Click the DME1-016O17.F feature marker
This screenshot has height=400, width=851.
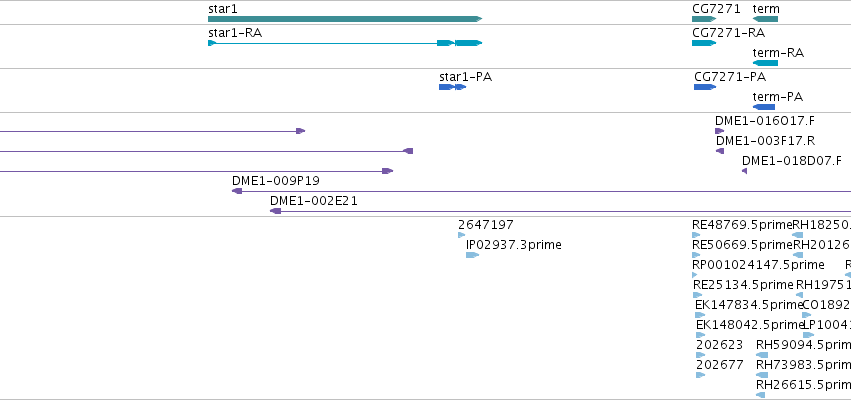[x=719, y=131]
